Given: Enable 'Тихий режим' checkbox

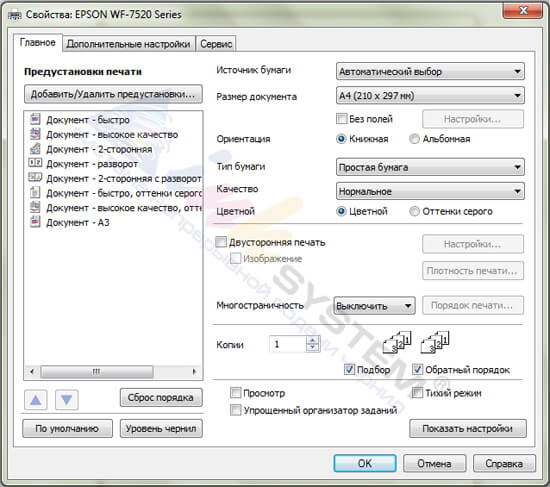Looking at the screenshot, I should pos(417,393).
